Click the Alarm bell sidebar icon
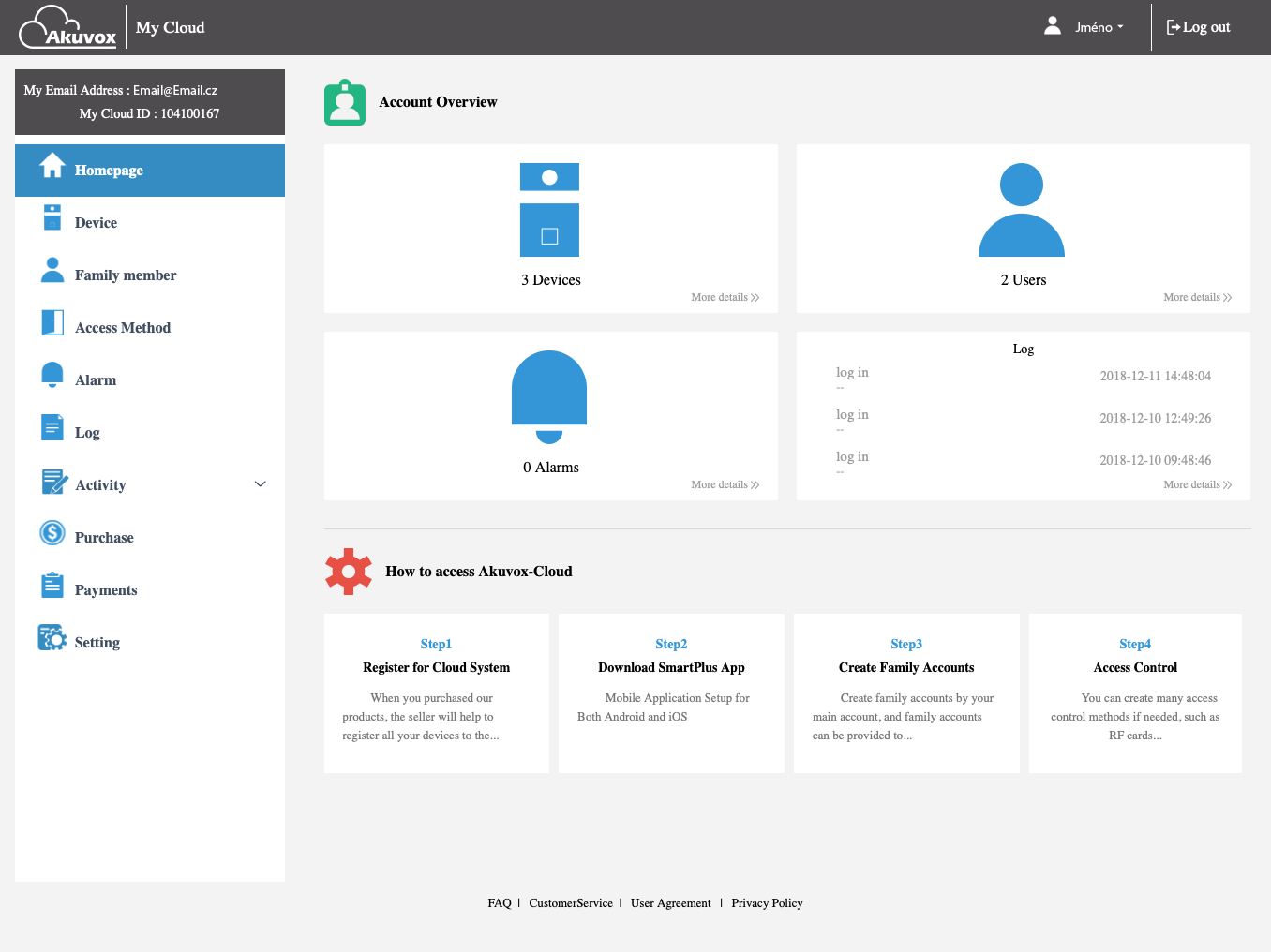This screenshot has height=952, width=1271. pos(52,375)
